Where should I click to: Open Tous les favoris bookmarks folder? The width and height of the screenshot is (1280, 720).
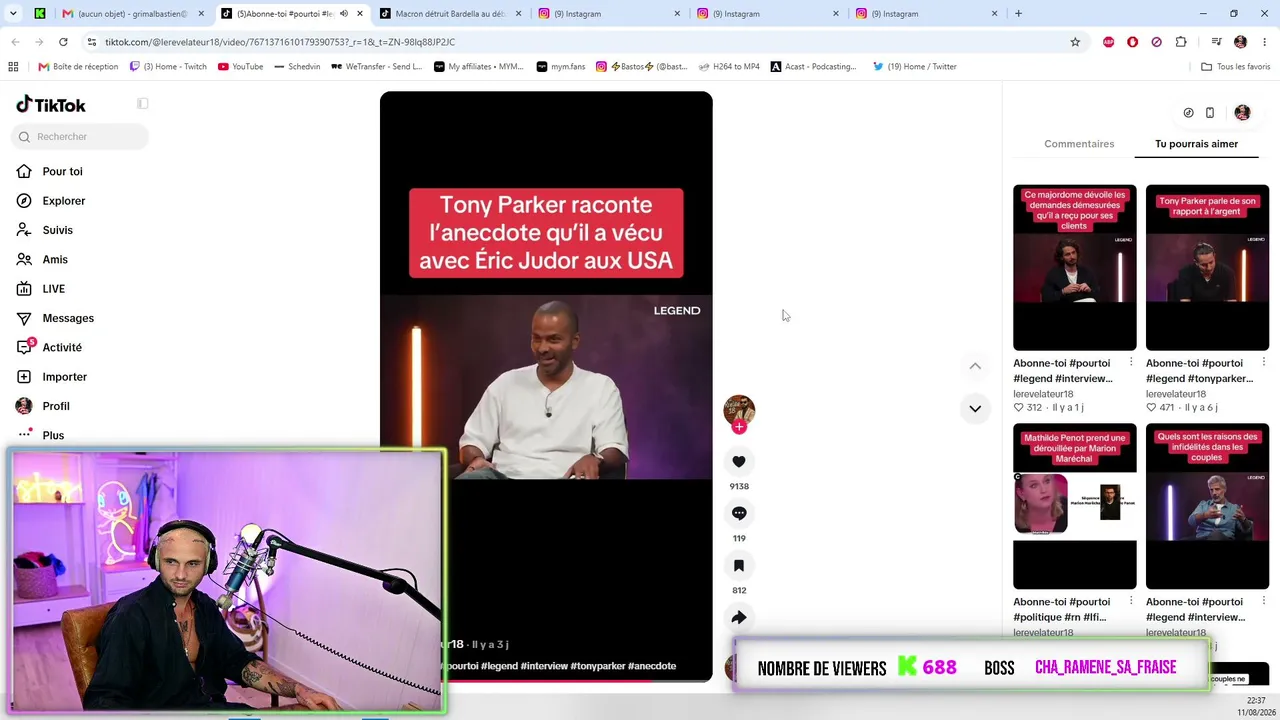tap(1236, 67)
